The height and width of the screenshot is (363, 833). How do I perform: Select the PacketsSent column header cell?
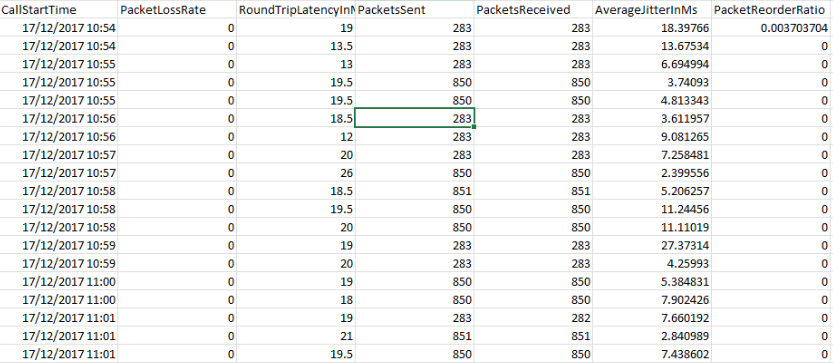tap(414, 10)
